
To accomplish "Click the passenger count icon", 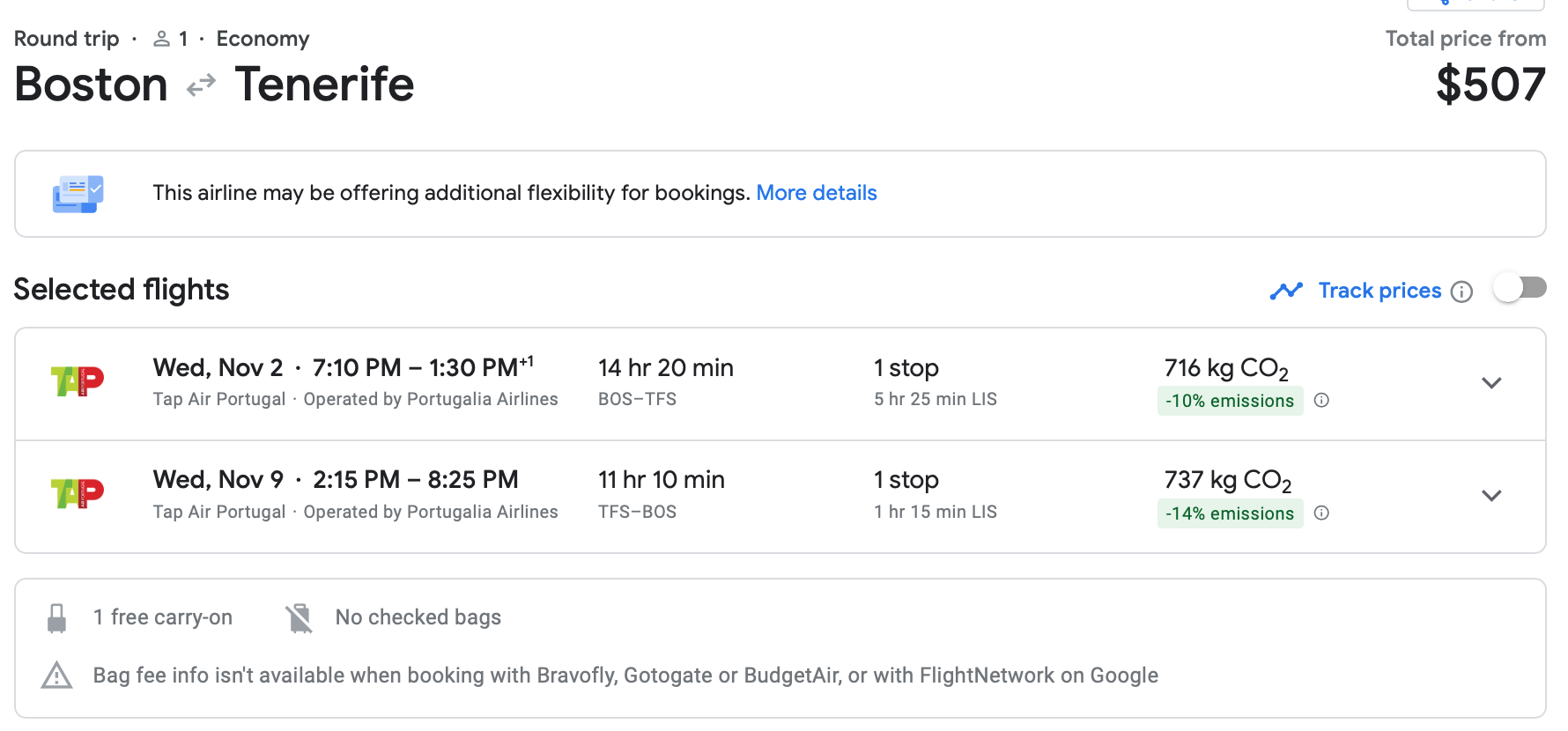I will tap(161, 39).
